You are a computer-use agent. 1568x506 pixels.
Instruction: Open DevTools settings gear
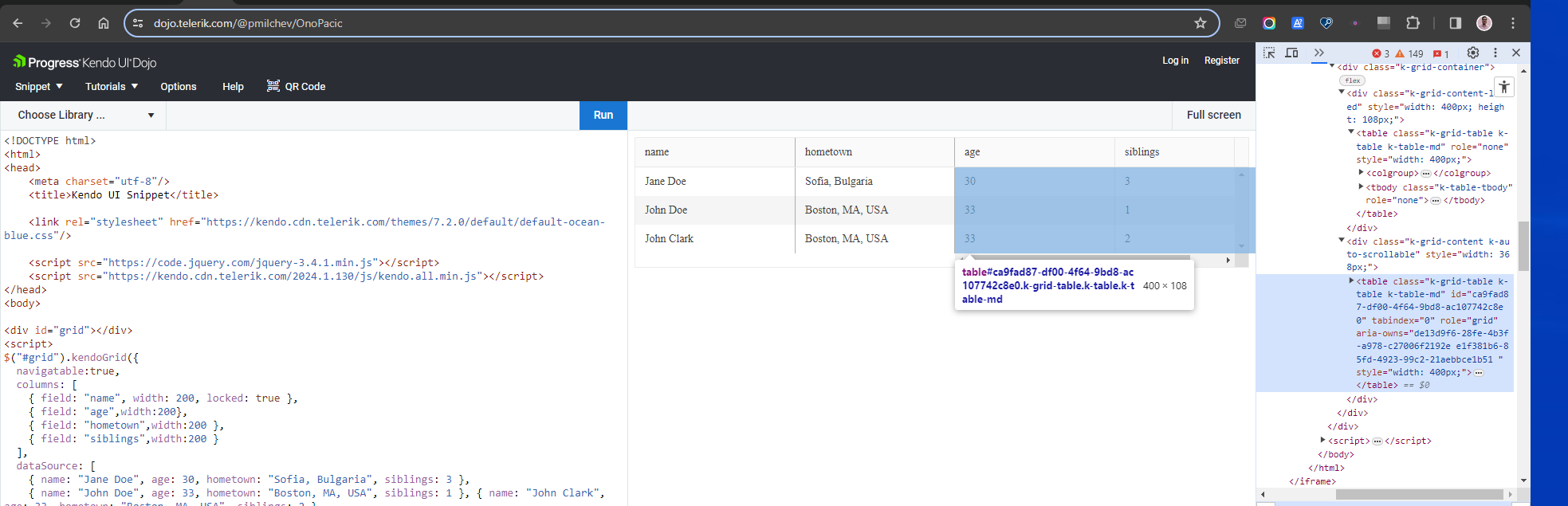(x=1473, y=53)
